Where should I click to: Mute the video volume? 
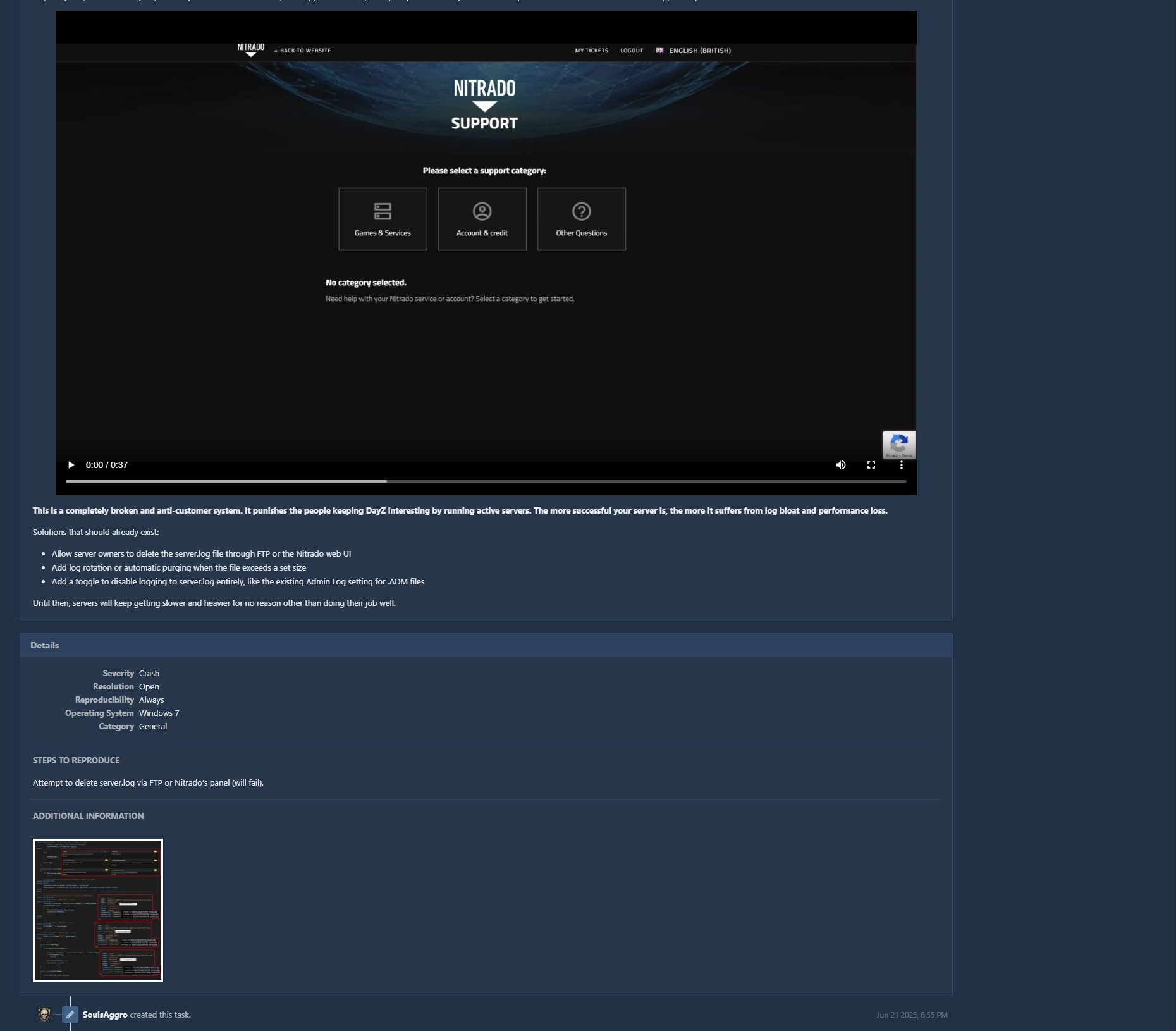coord(841,465)
